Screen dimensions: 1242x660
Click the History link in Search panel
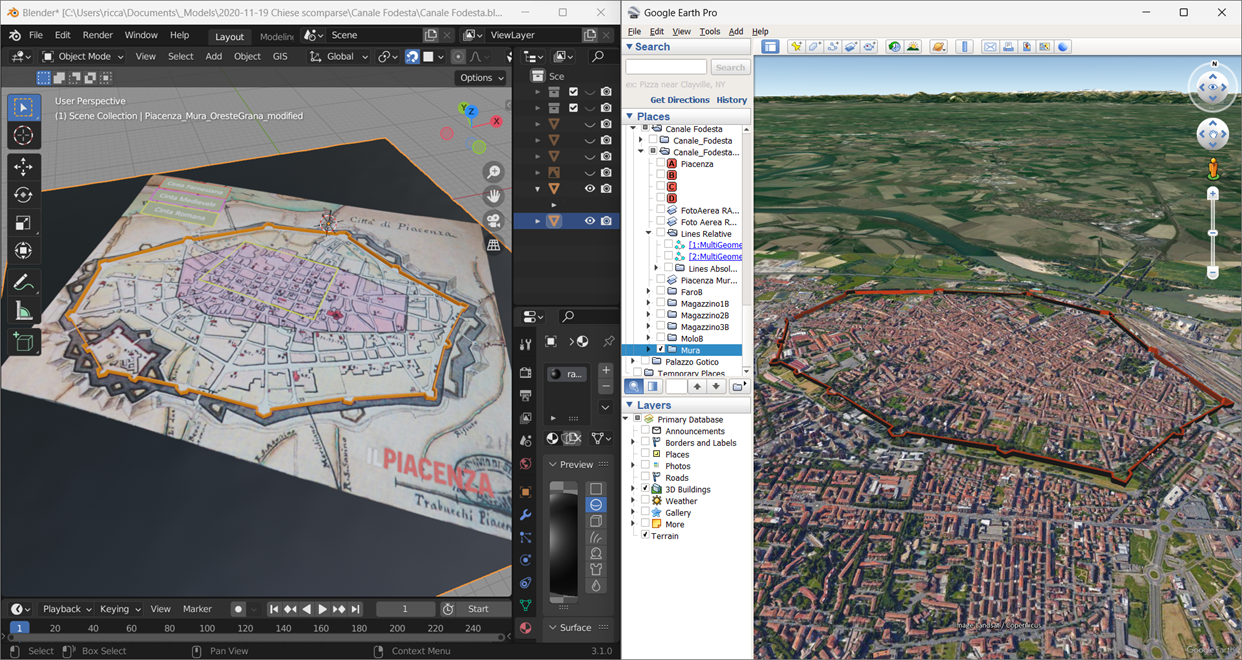click(x=732, y=100)
